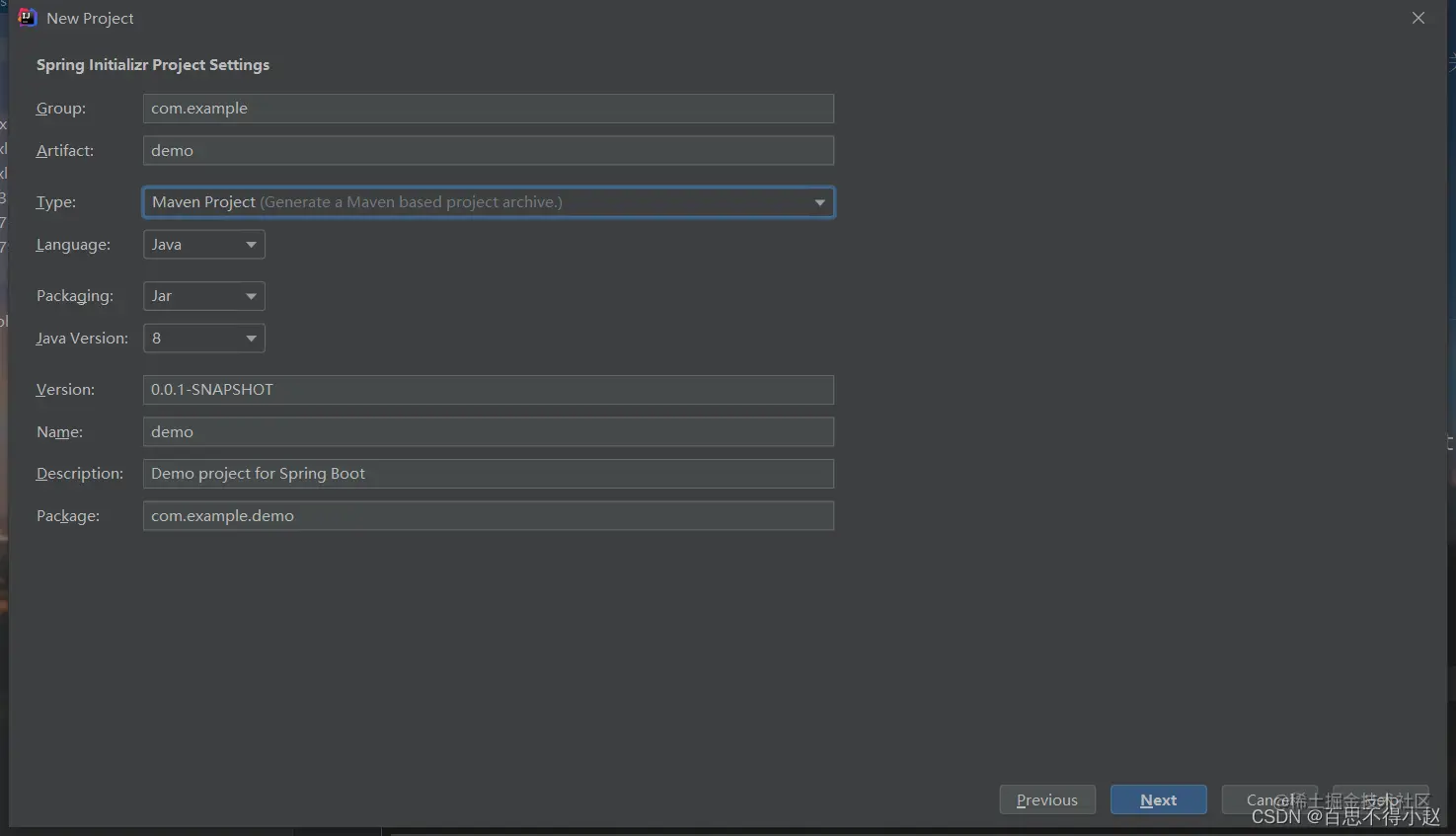Select the Language label
The width and height of the screenshot is (1456, 836).
click(x=73, y=245)
